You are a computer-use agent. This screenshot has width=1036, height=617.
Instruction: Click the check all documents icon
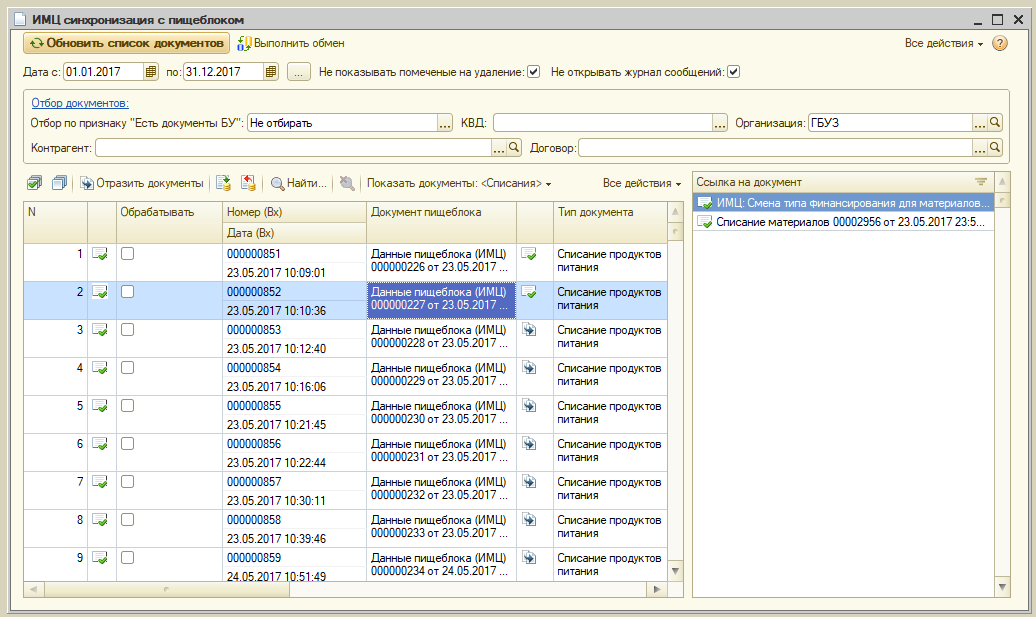(x=35, y=183)
